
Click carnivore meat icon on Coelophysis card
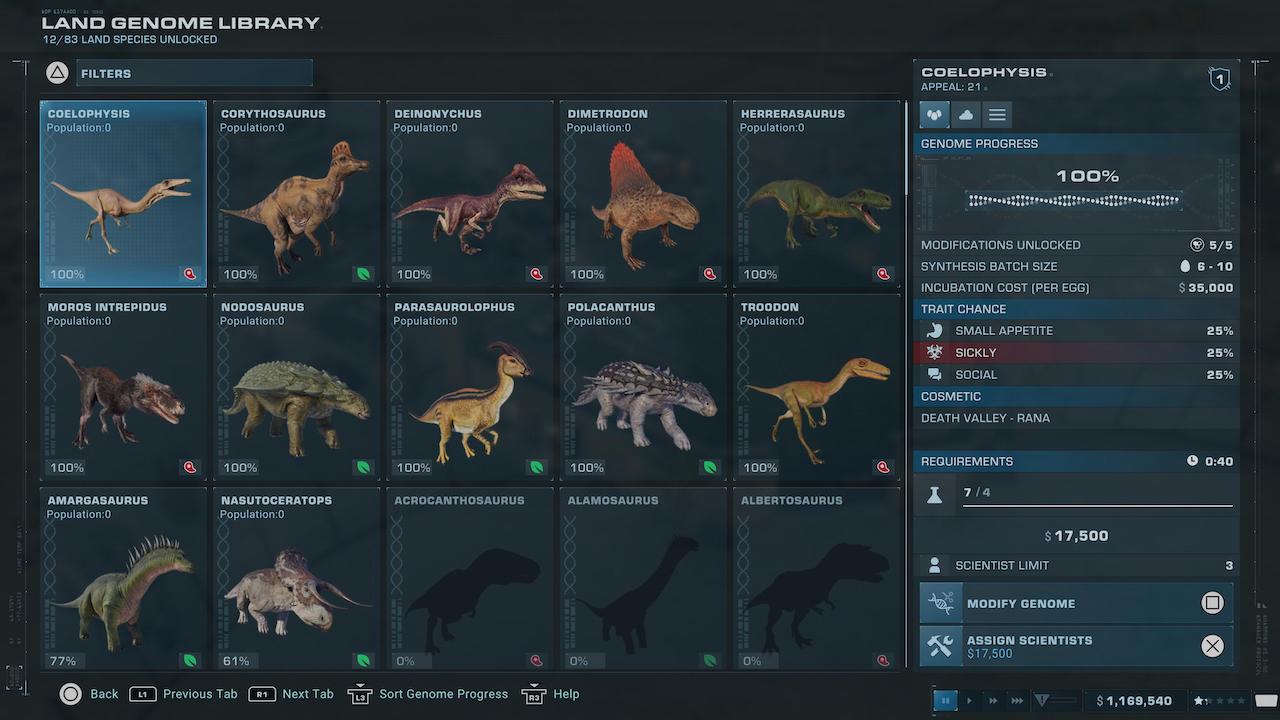(x=190, y=274)
